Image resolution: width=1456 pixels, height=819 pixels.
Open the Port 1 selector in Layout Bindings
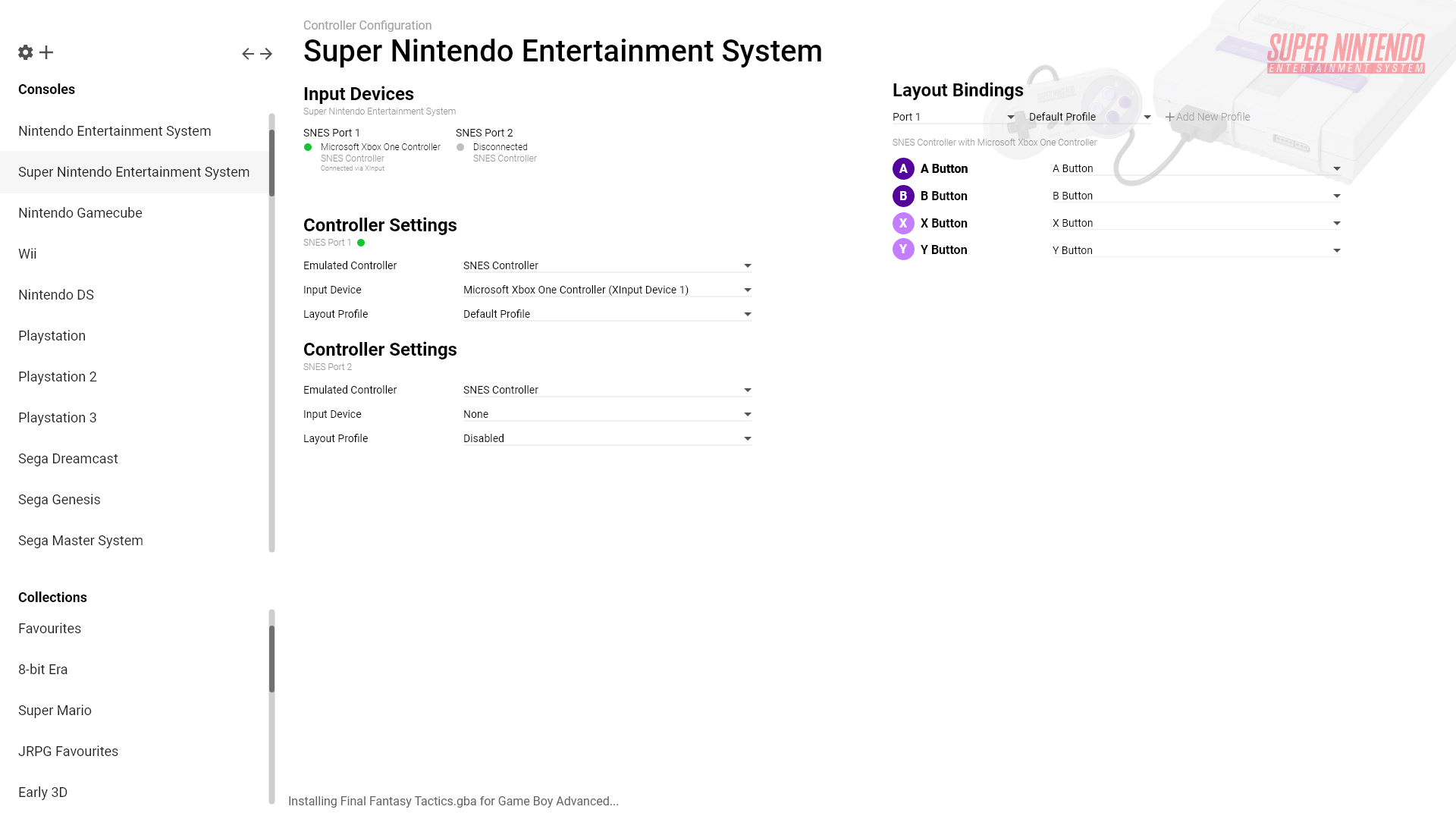click(x=953, y=118)
